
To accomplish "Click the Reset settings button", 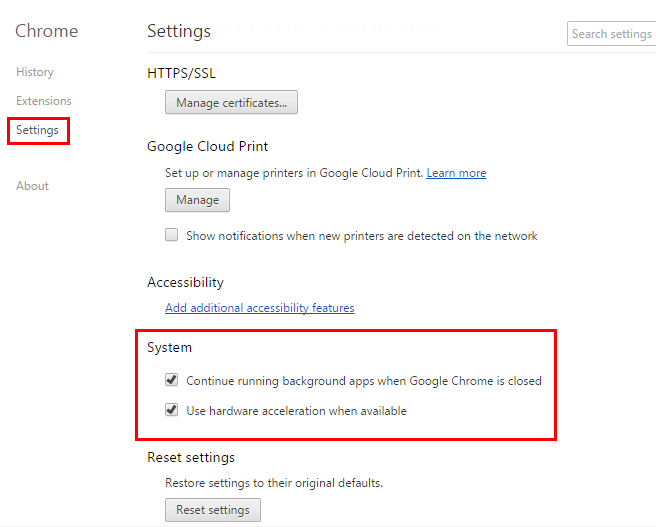I will coord(212,510).
